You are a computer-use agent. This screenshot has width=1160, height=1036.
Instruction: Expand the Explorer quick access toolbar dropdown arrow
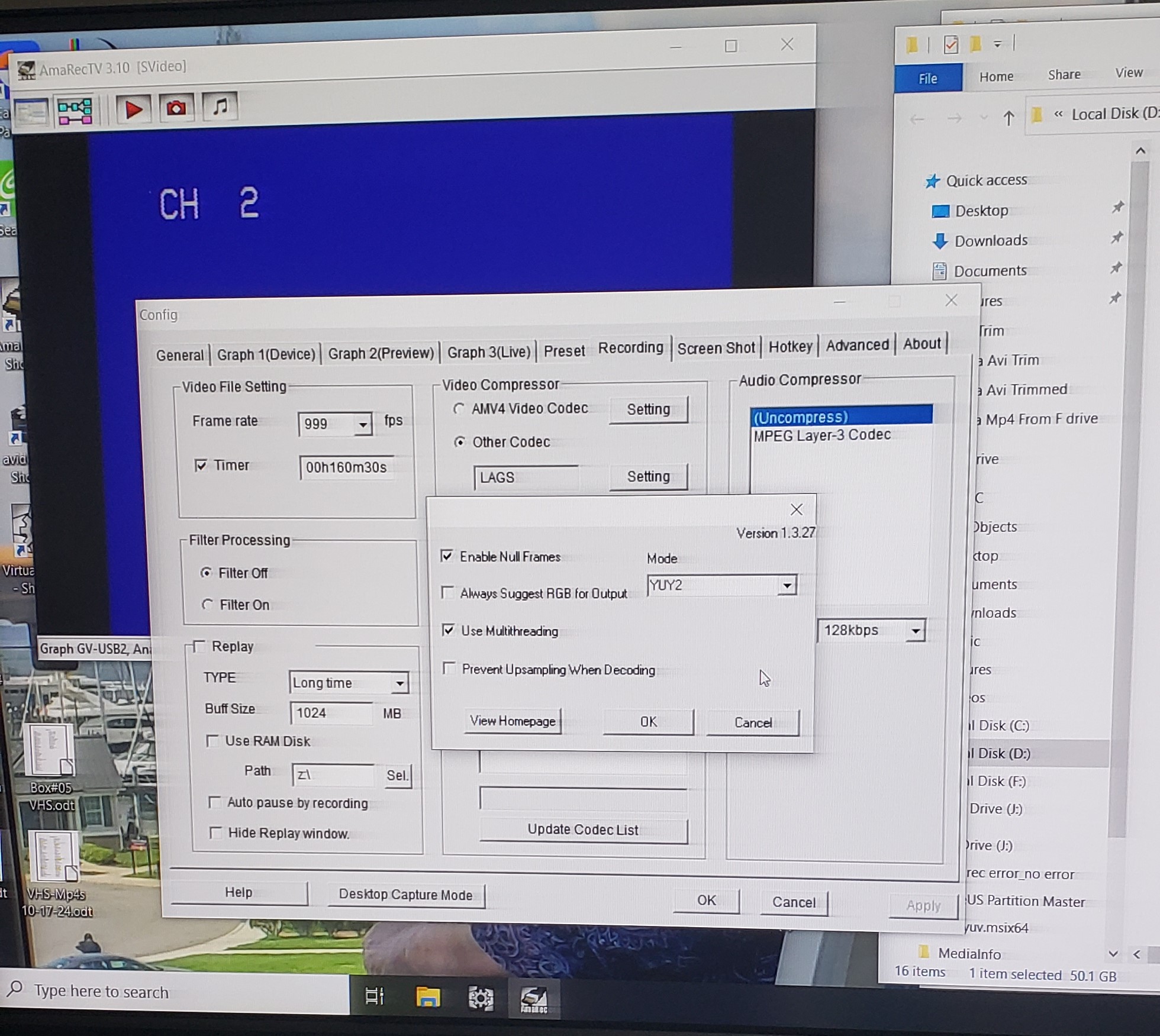997,44
